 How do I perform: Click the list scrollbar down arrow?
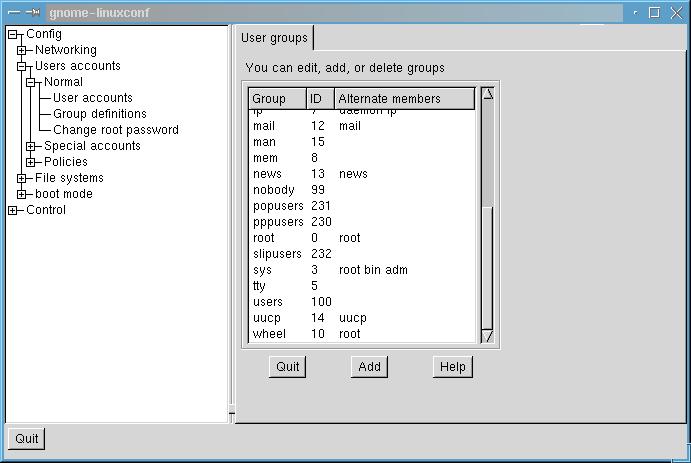pos(487,336)
